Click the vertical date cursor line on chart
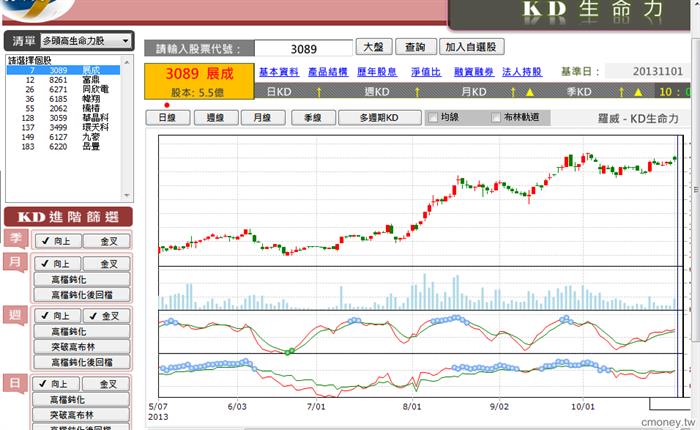700x430 pixels. click(x=678, y=266)
